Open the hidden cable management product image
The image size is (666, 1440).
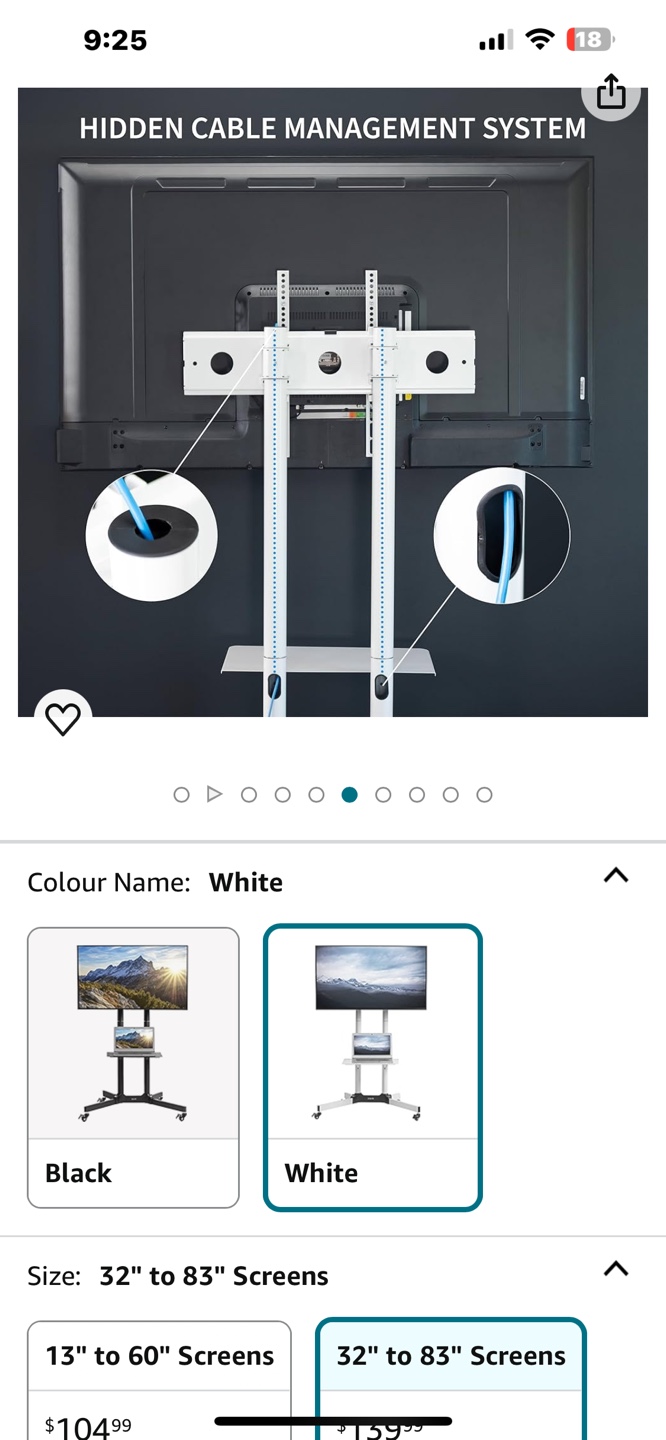pos(333,402)
